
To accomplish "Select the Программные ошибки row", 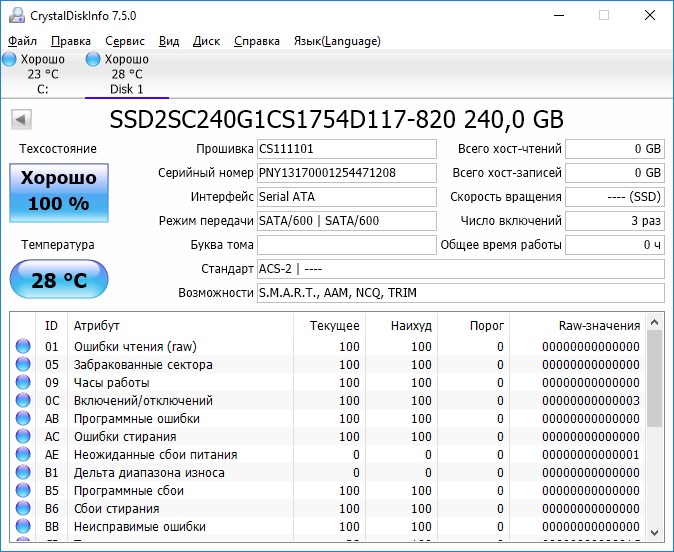I will [x=328, y=418].
